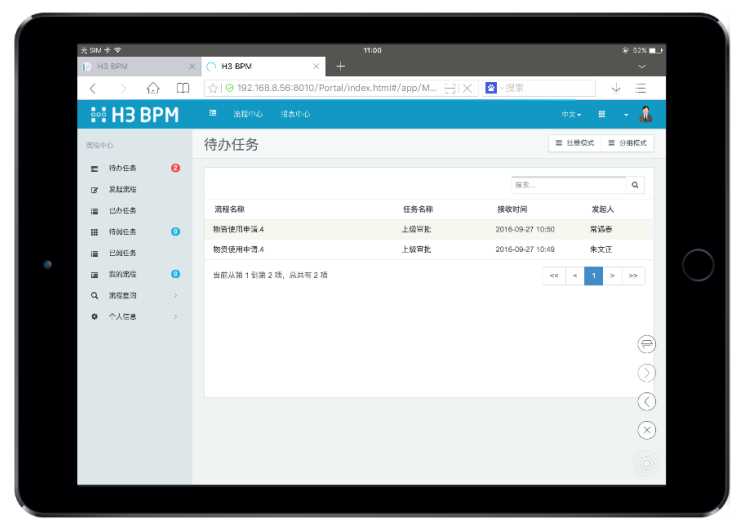Click the H3 BPM logo
Screen dimensions: 746x526
[135, 115]
